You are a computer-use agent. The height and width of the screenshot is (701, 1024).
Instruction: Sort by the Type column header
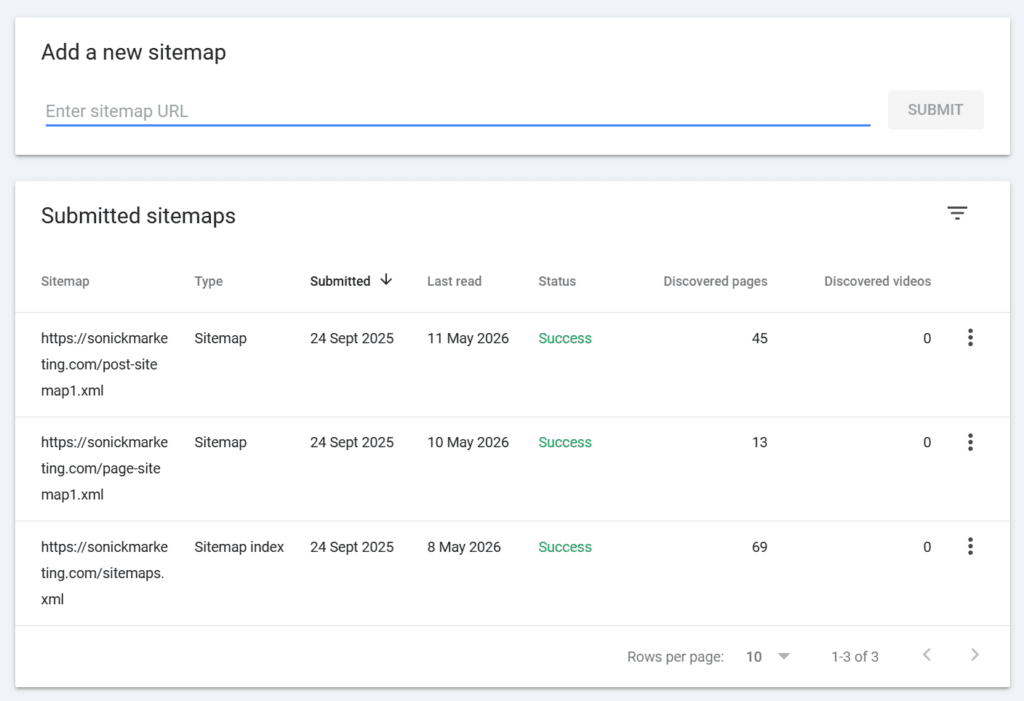click(208, 282)
